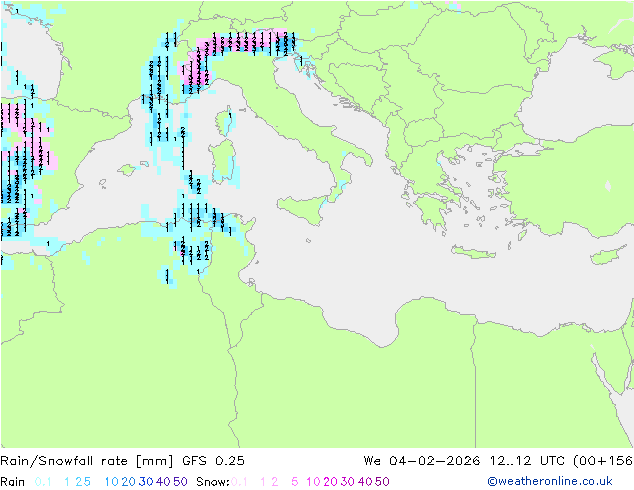Screen dimensions: 634x490
Task: Pick the snow legend value 50 in purple
Action: 382,482
